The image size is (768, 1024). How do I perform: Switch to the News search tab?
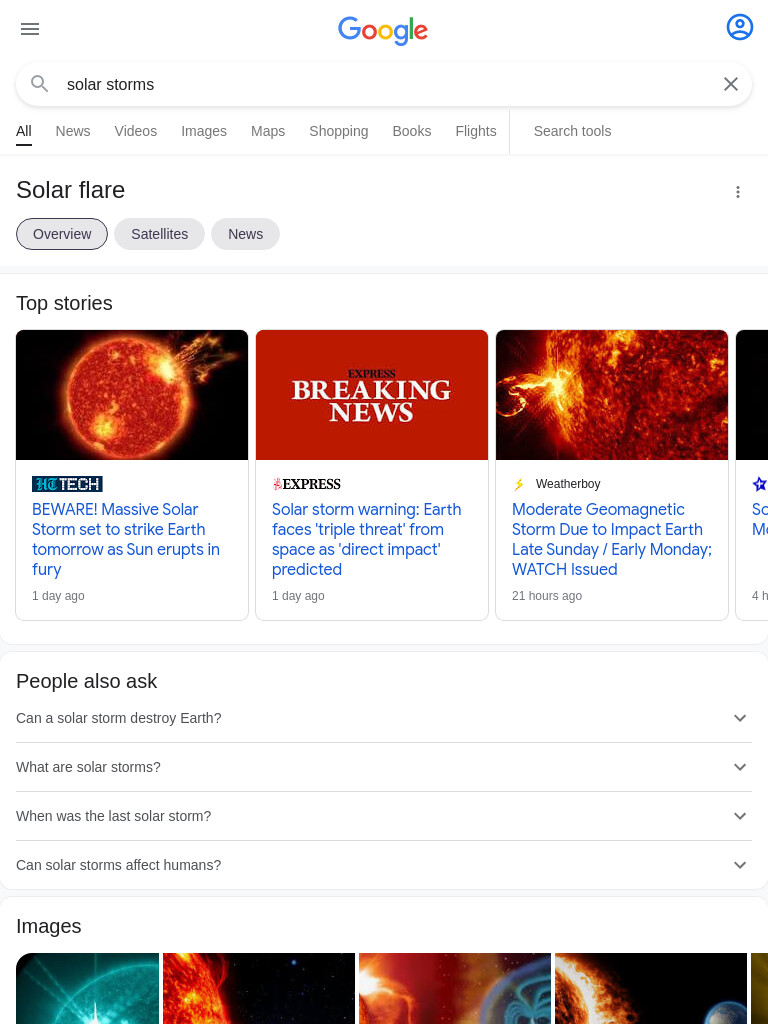(72, 131)
